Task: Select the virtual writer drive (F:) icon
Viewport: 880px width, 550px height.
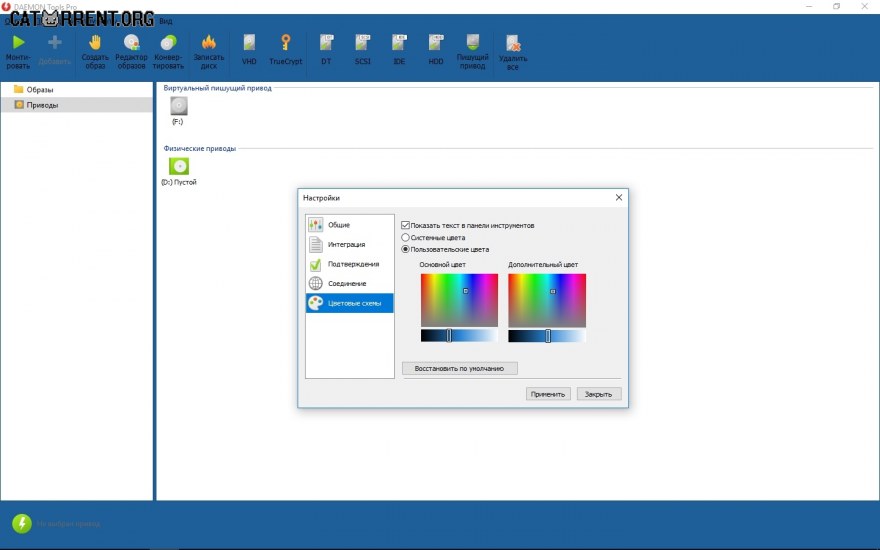Action: 178,106
